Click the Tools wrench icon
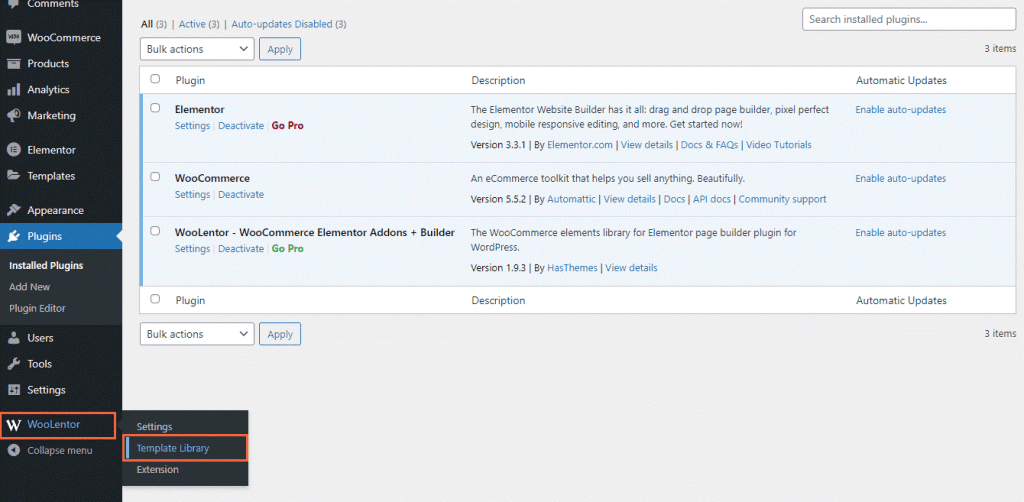The width and height of the screenshot is (1024, 502). tap(13, 364)
